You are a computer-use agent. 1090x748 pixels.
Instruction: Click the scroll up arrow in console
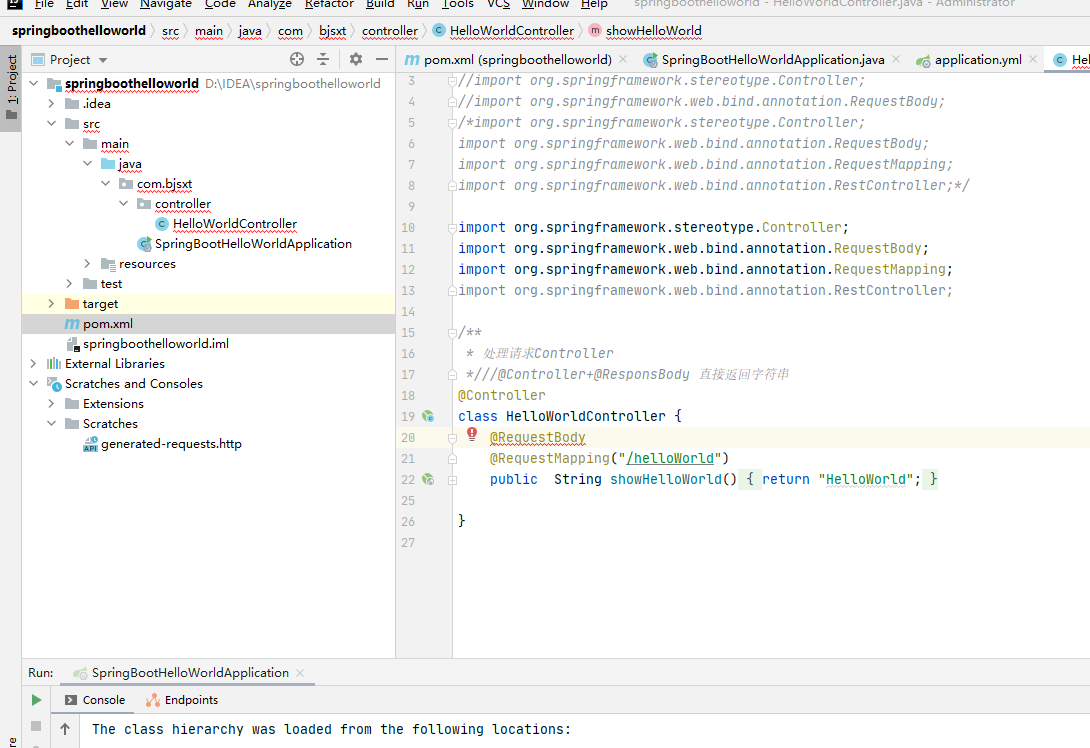65,729
